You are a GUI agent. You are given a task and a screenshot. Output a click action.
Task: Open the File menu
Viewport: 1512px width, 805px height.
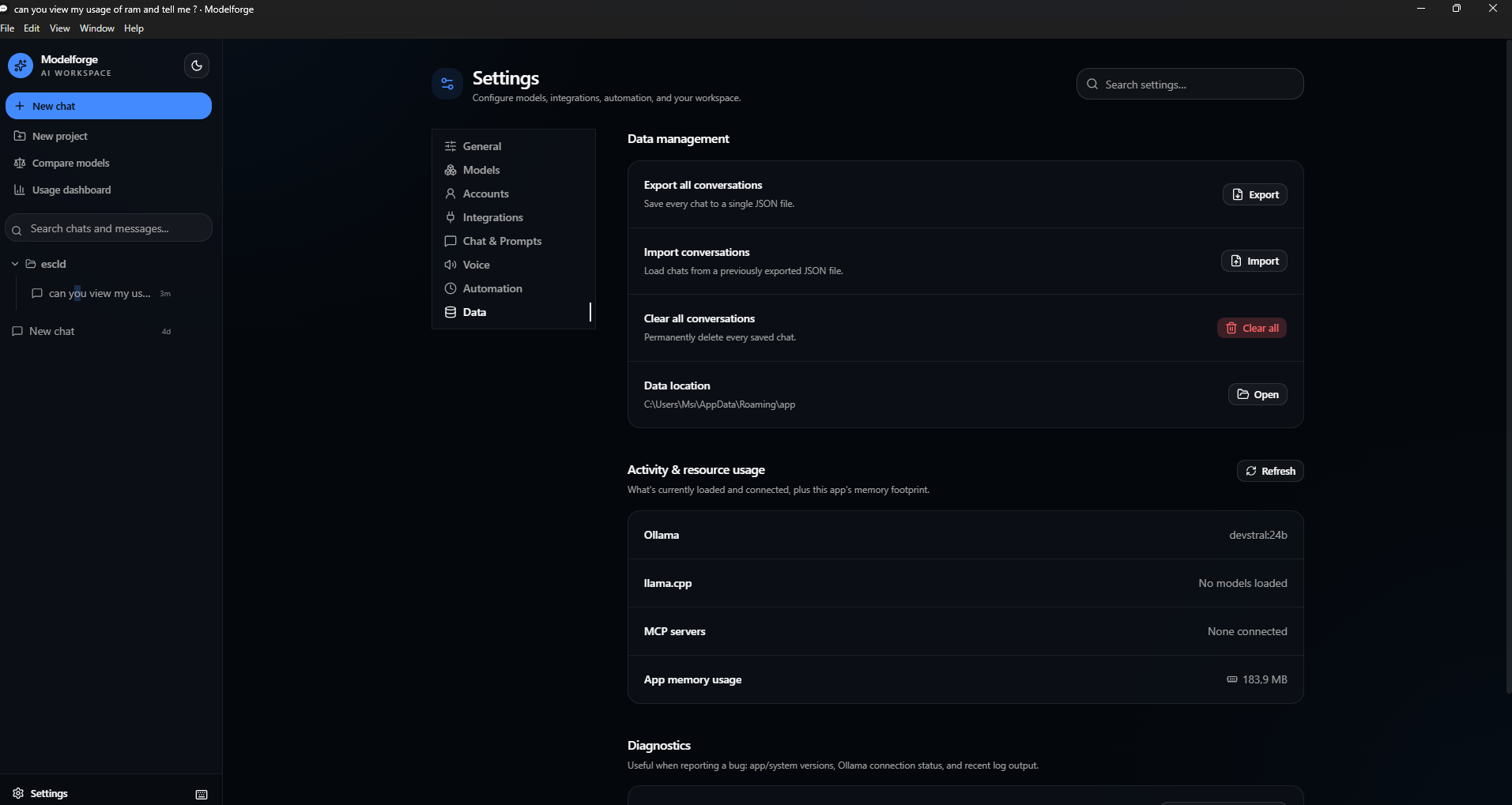point(8,28)
